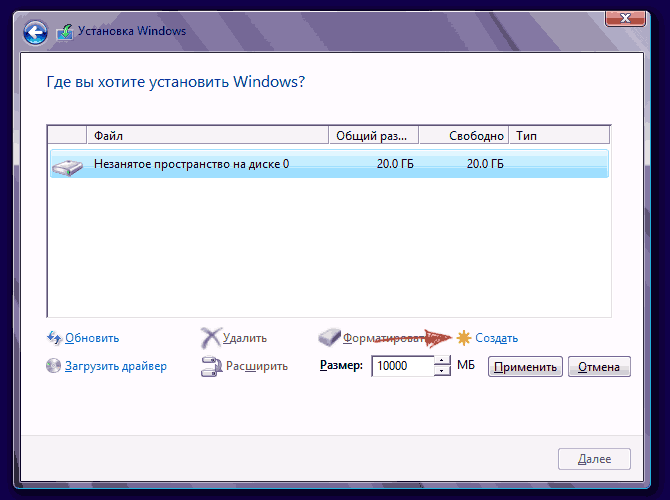
Task: Click the total size 20.0 ГБ cell
Action: pyautogui.click(x=395, y=164)
